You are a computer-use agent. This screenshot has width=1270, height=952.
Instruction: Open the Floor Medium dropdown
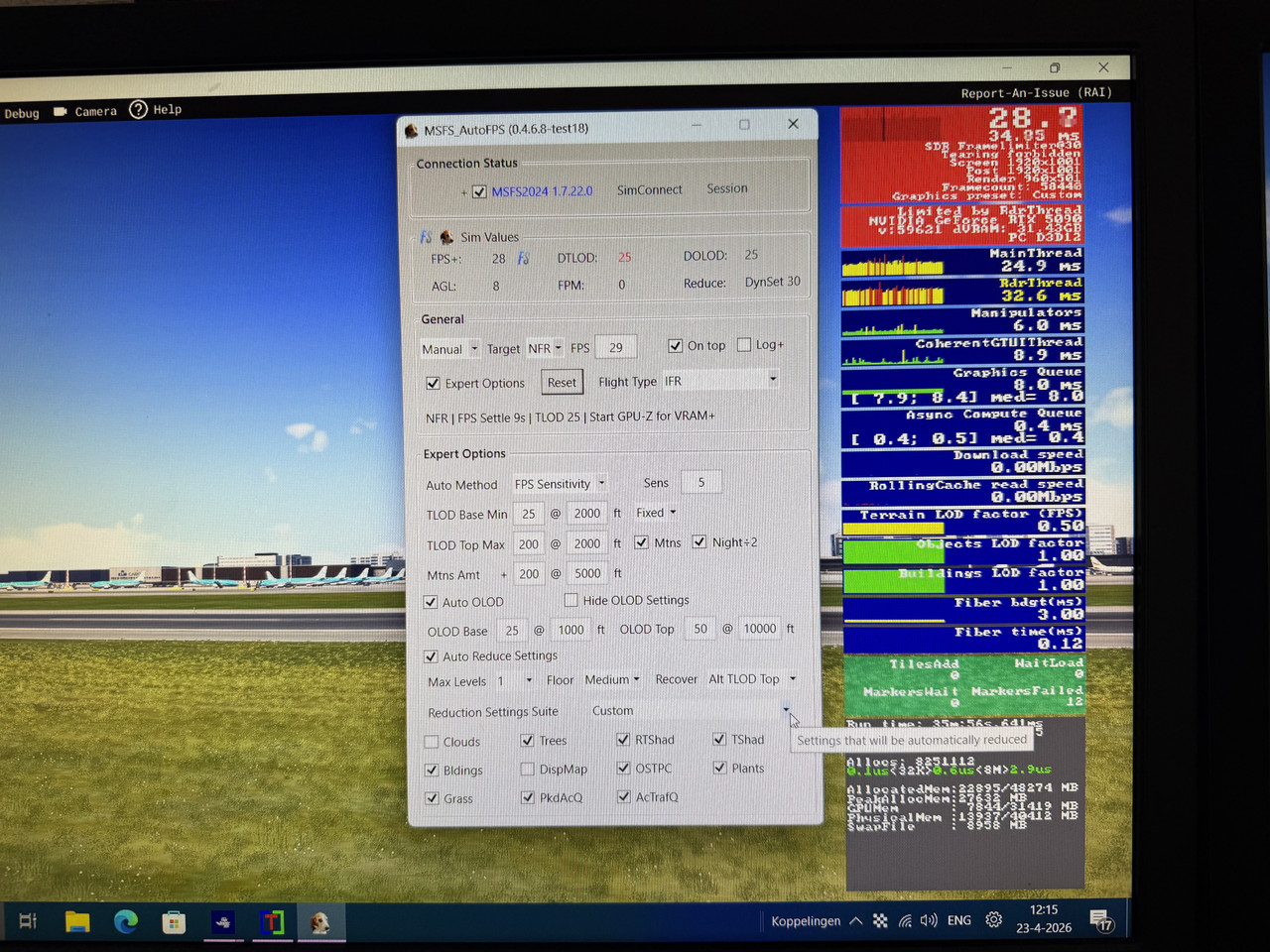(612, 679)
